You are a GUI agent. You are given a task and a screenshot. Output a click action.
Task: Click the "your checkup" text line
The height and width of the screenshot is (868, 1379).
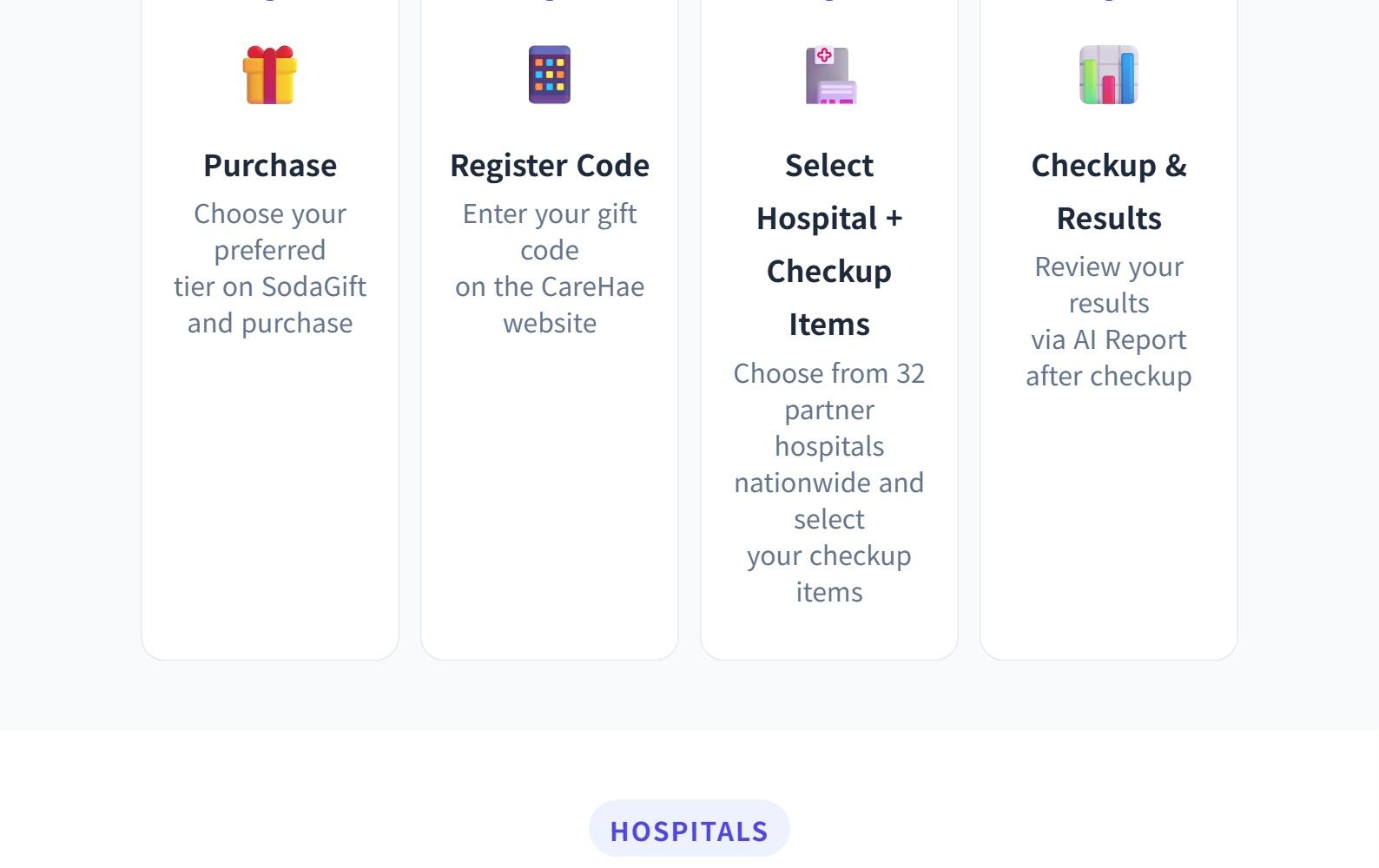tap(829, 556)
